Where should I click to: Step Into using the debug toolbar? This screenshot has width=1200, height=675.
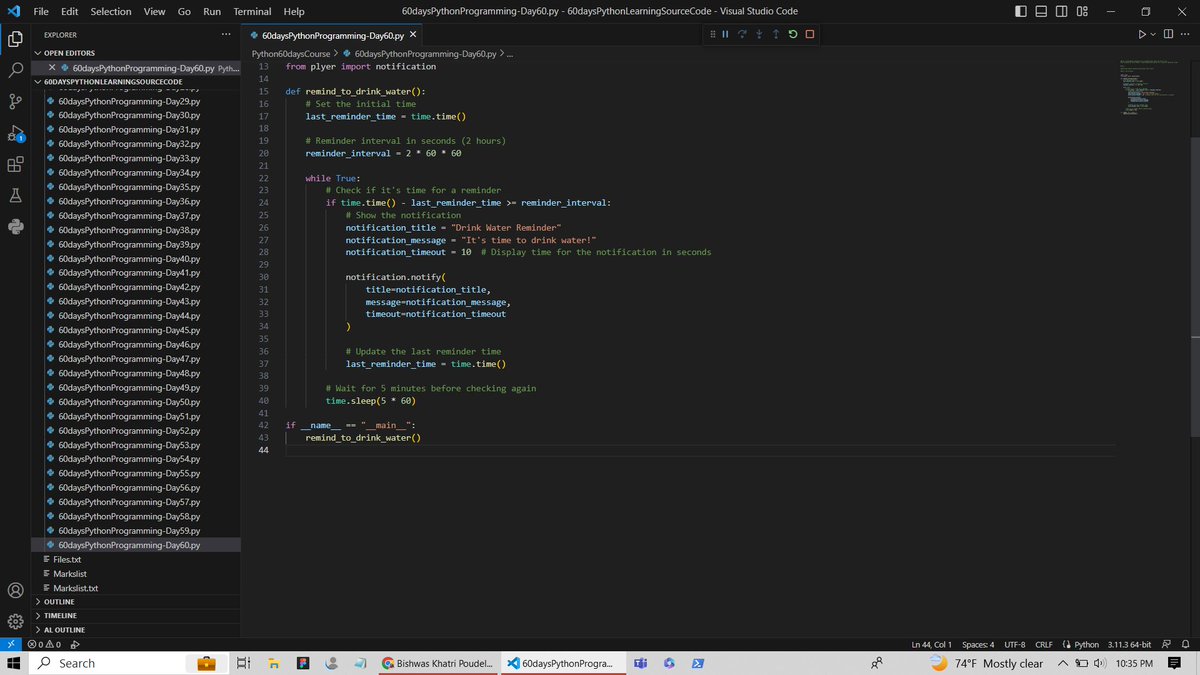point(757,34)
